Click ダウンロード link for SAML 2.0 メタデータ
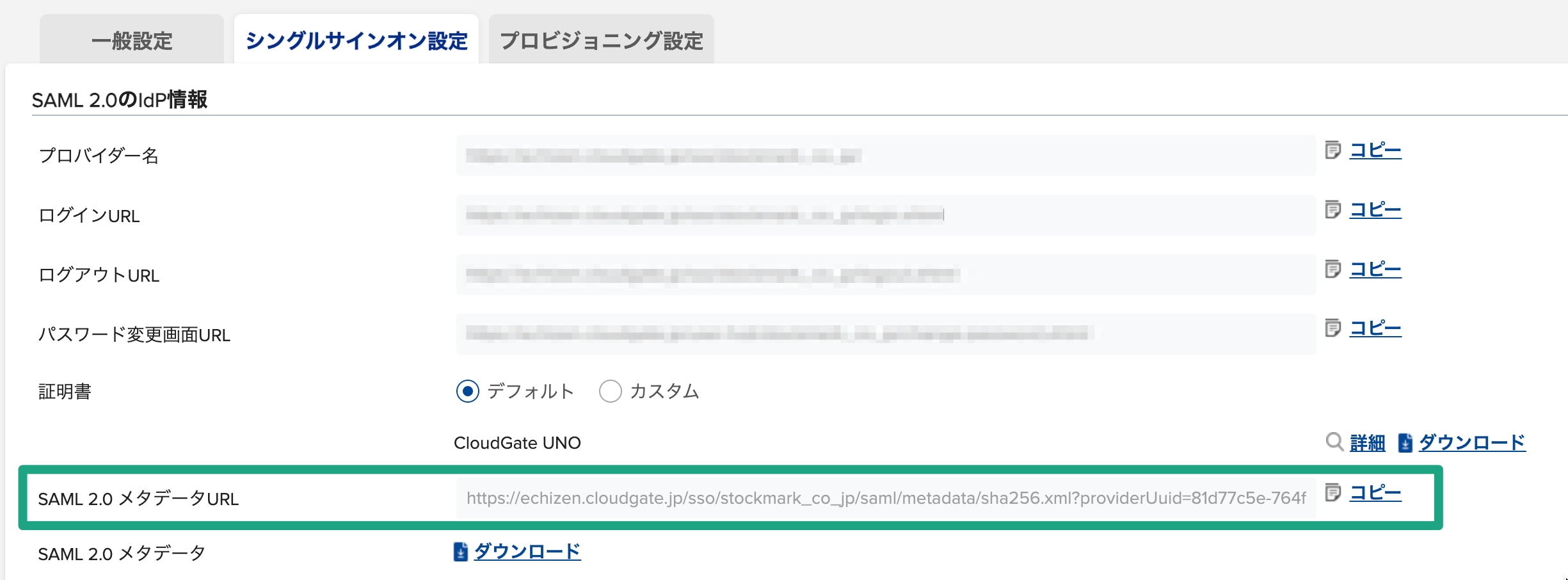Image resolution: width=1568 pixels, height=580 pixels. 527,551
